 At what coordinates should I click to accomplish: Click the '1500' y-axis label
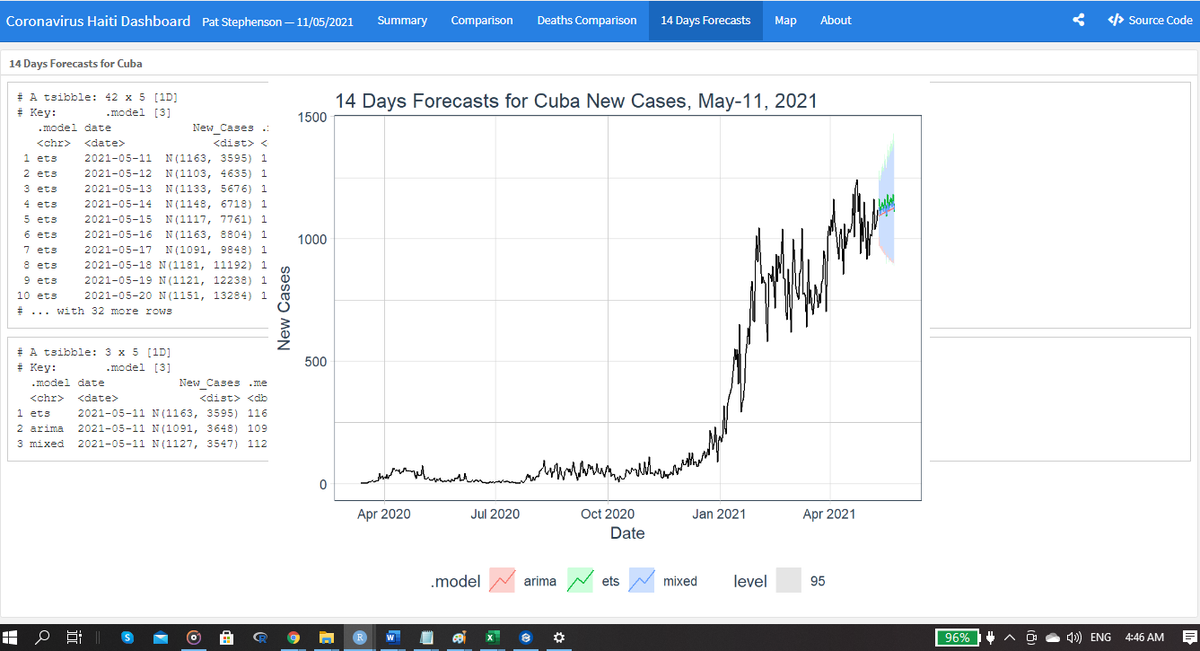coord(312,117)
